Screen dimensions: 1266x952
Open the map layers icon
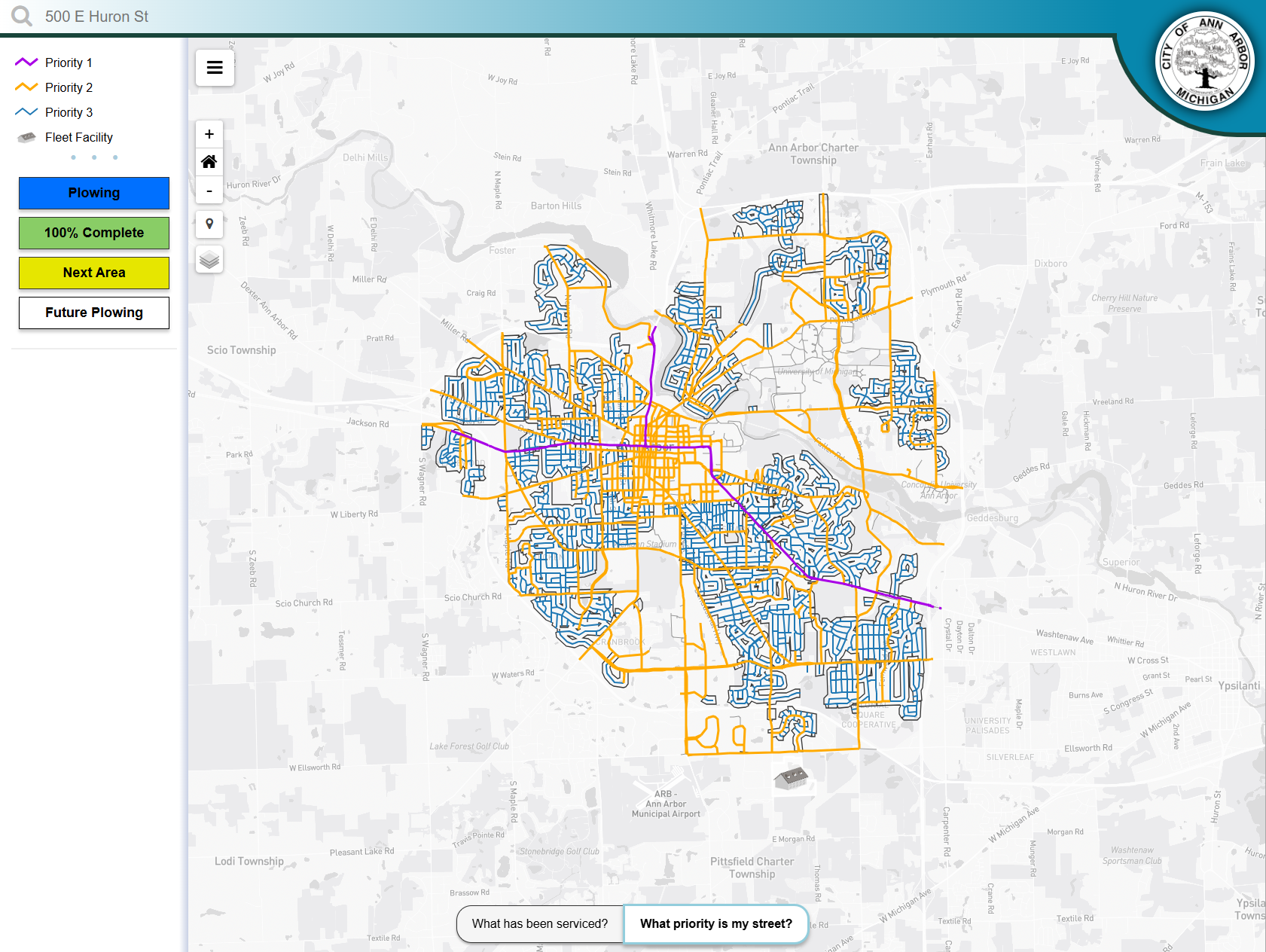(x=209, y=259)
